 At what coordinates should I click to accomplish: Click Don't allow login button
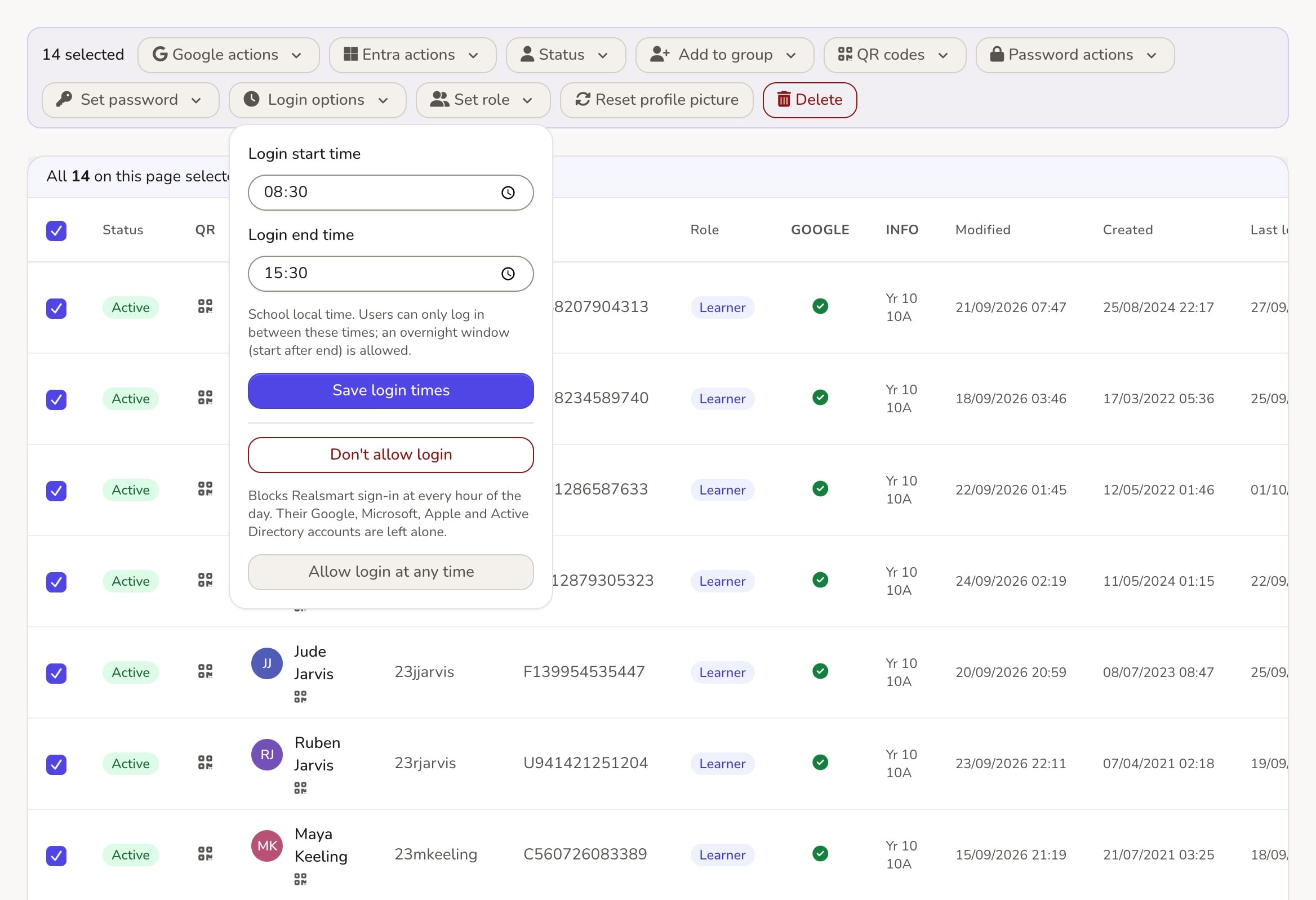point(391,455)
